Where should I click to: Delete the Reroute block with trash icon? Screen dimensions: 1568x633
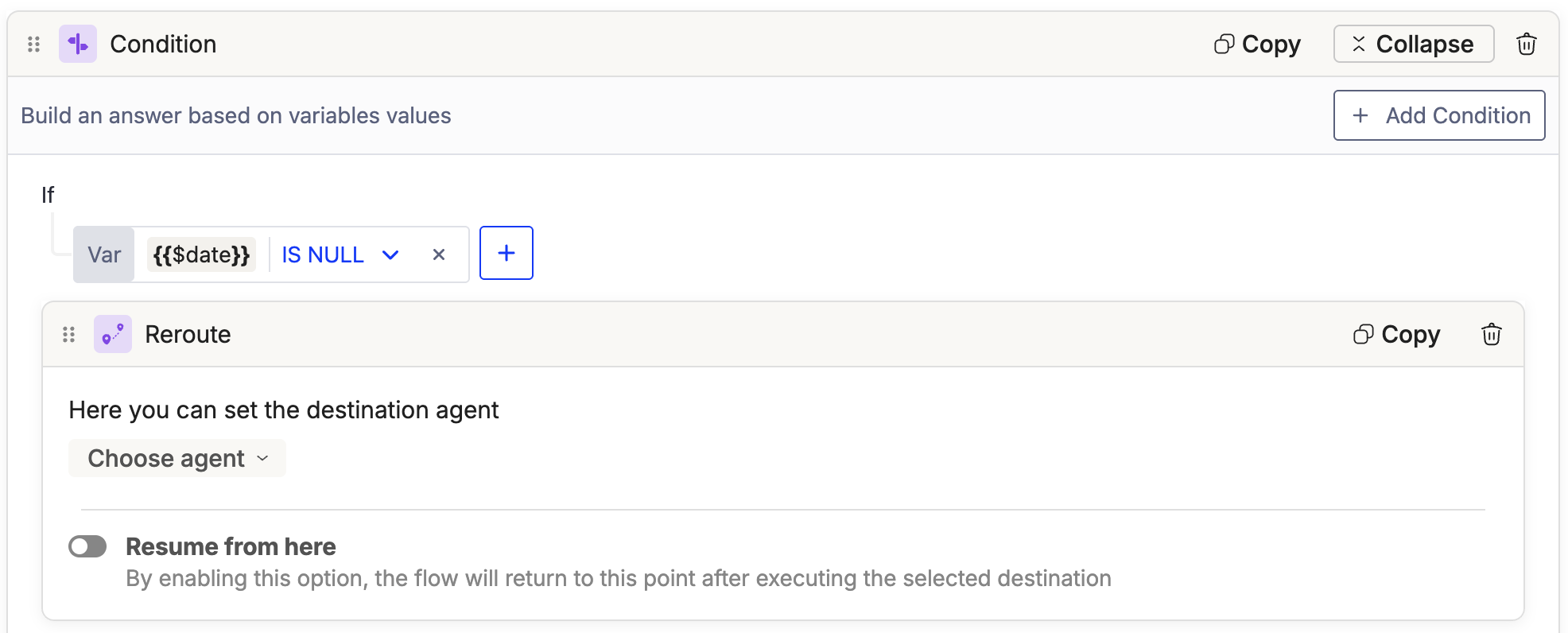click(x=1491, y=335)
